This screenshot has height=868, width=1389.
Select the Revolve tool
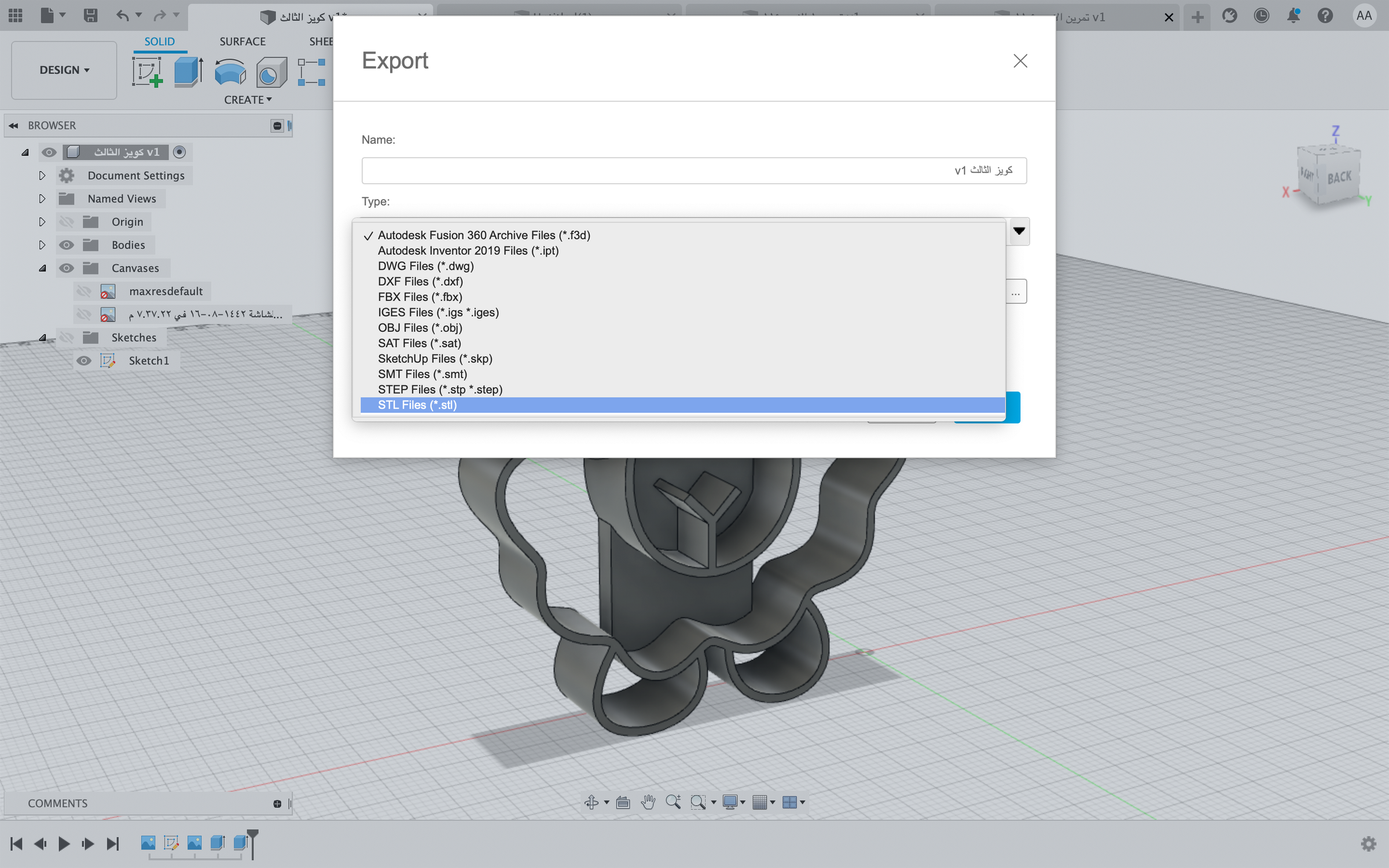[230, 72]
